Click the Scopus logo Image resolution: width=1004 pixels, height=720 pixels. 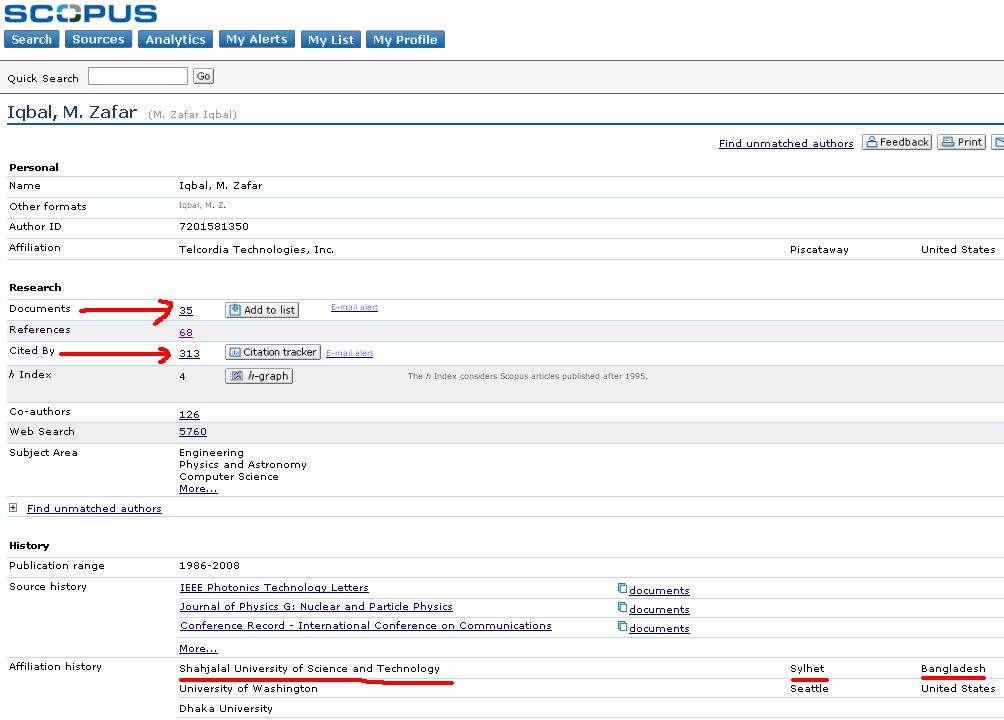81,13
